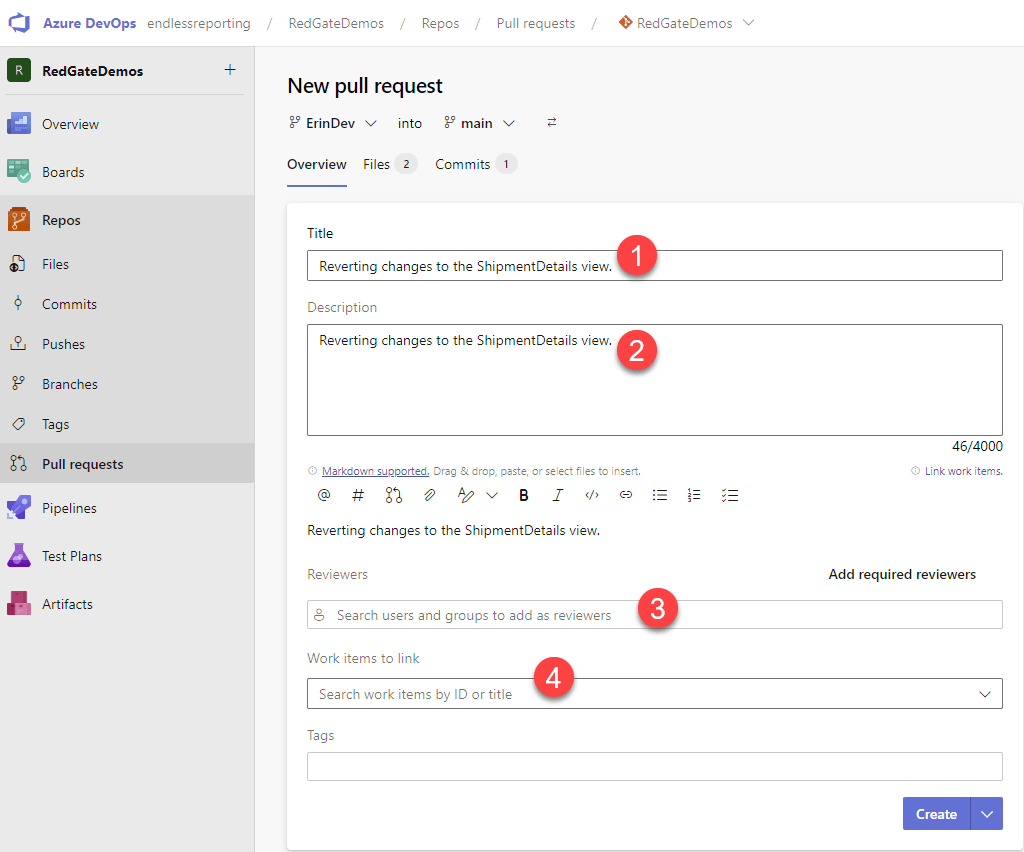Click the hash work item icon
Viewport: 1024px width, 852px height.
tap(358, 495)
